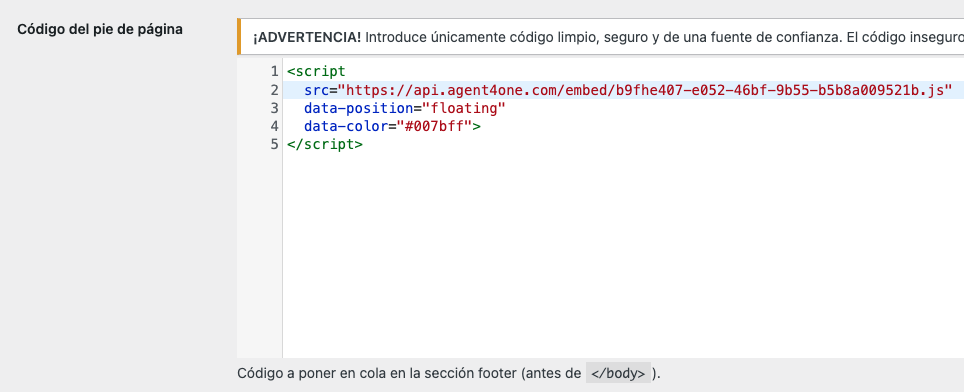Click line number 4 in the gutter
This screenshot has width=964, height=392.
(x=274, y=127)
